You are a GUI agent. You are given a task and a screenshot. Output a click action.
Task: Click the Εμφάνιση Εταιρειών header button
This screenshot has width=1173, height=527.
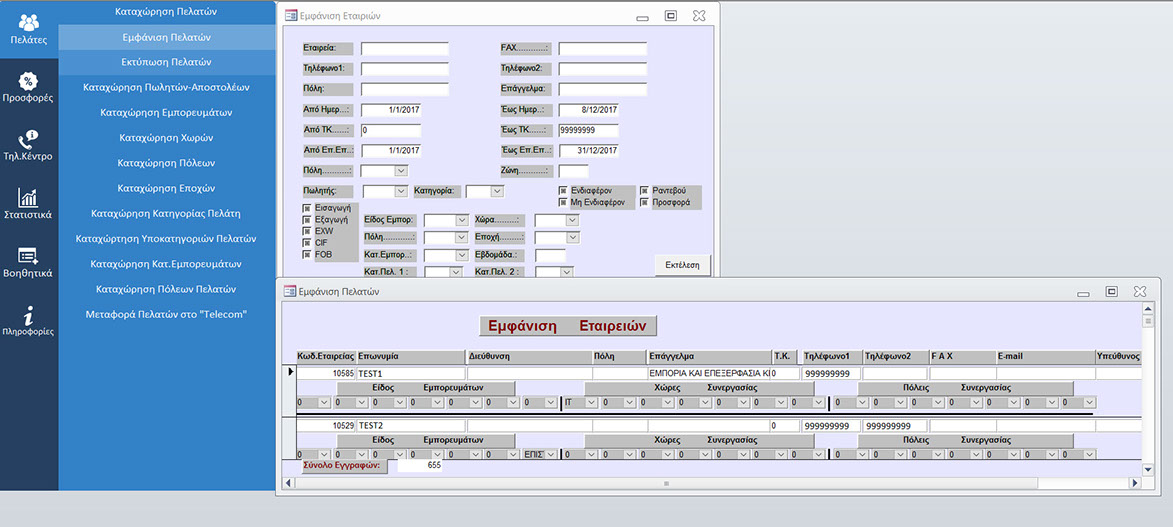(567, 326)
